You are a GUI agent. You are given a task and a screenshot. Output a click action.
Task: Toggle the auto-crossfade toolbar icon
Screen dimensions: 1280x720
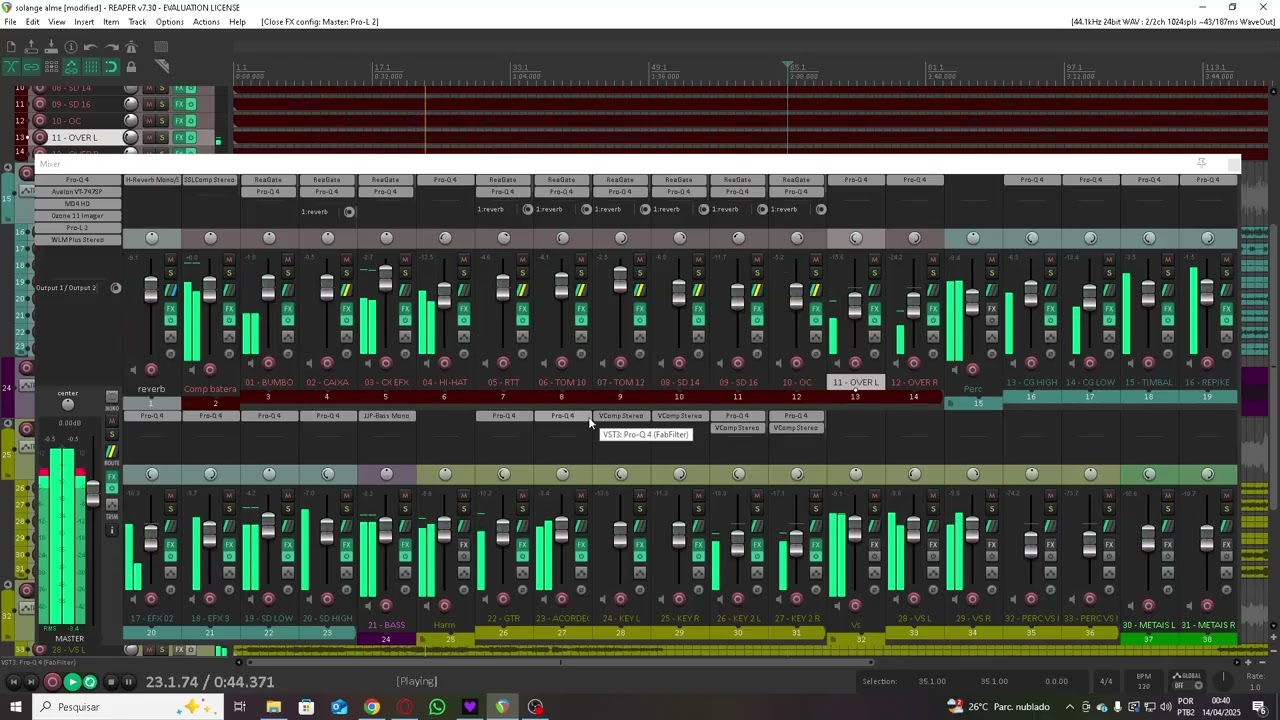point(11,67)
